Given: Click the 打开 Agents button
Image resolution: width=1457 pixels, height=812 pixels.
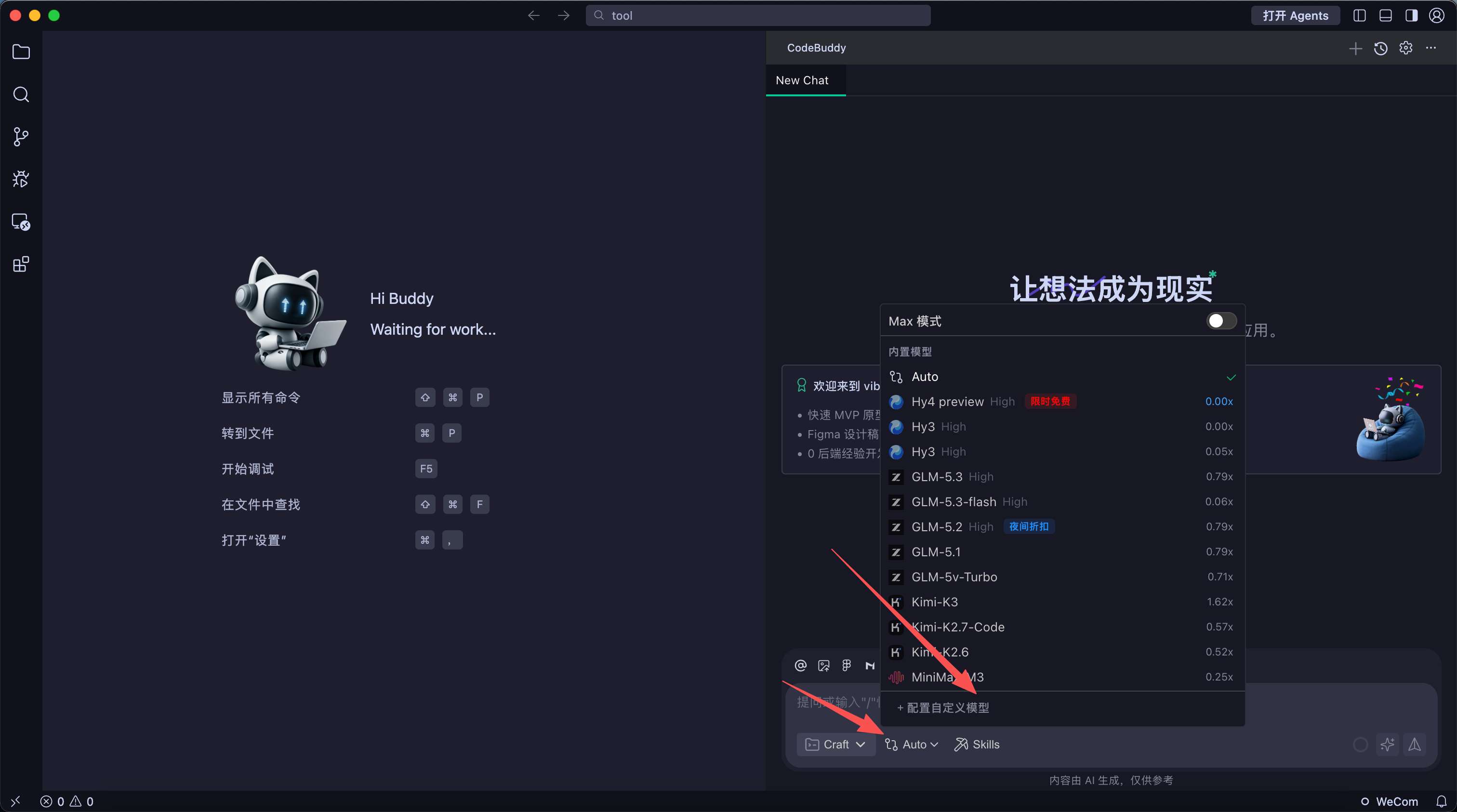Looking at the screenshot, I should [x=1295, y=15].
